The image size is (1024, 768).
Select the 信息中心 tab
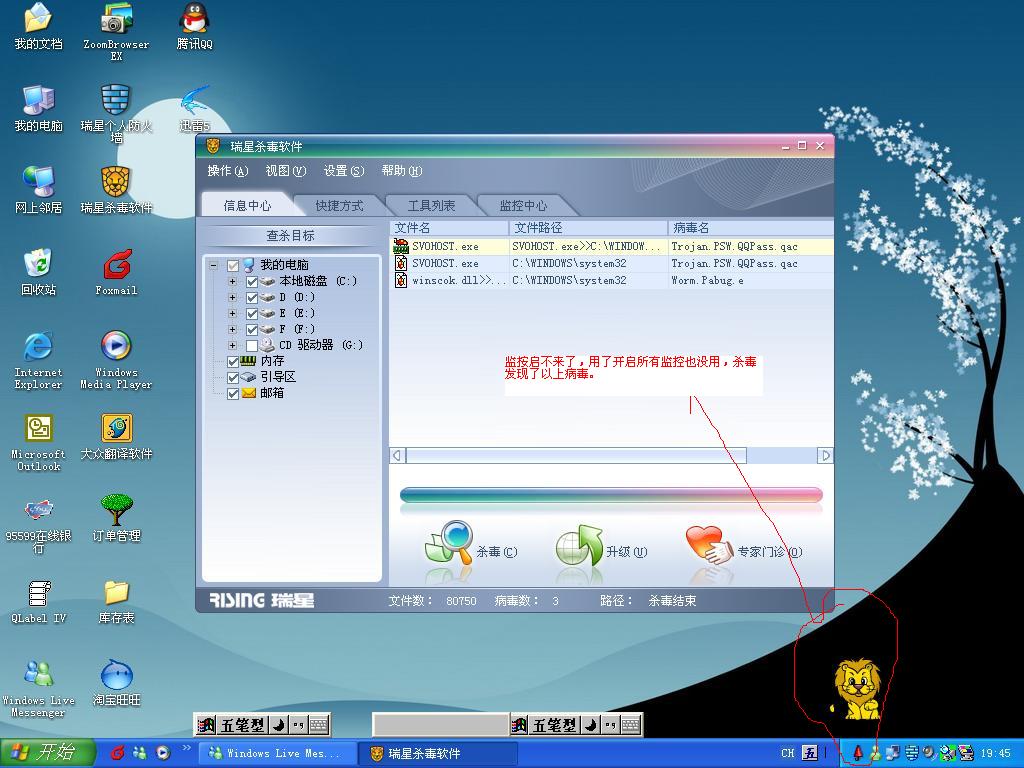tap(248, 206)
